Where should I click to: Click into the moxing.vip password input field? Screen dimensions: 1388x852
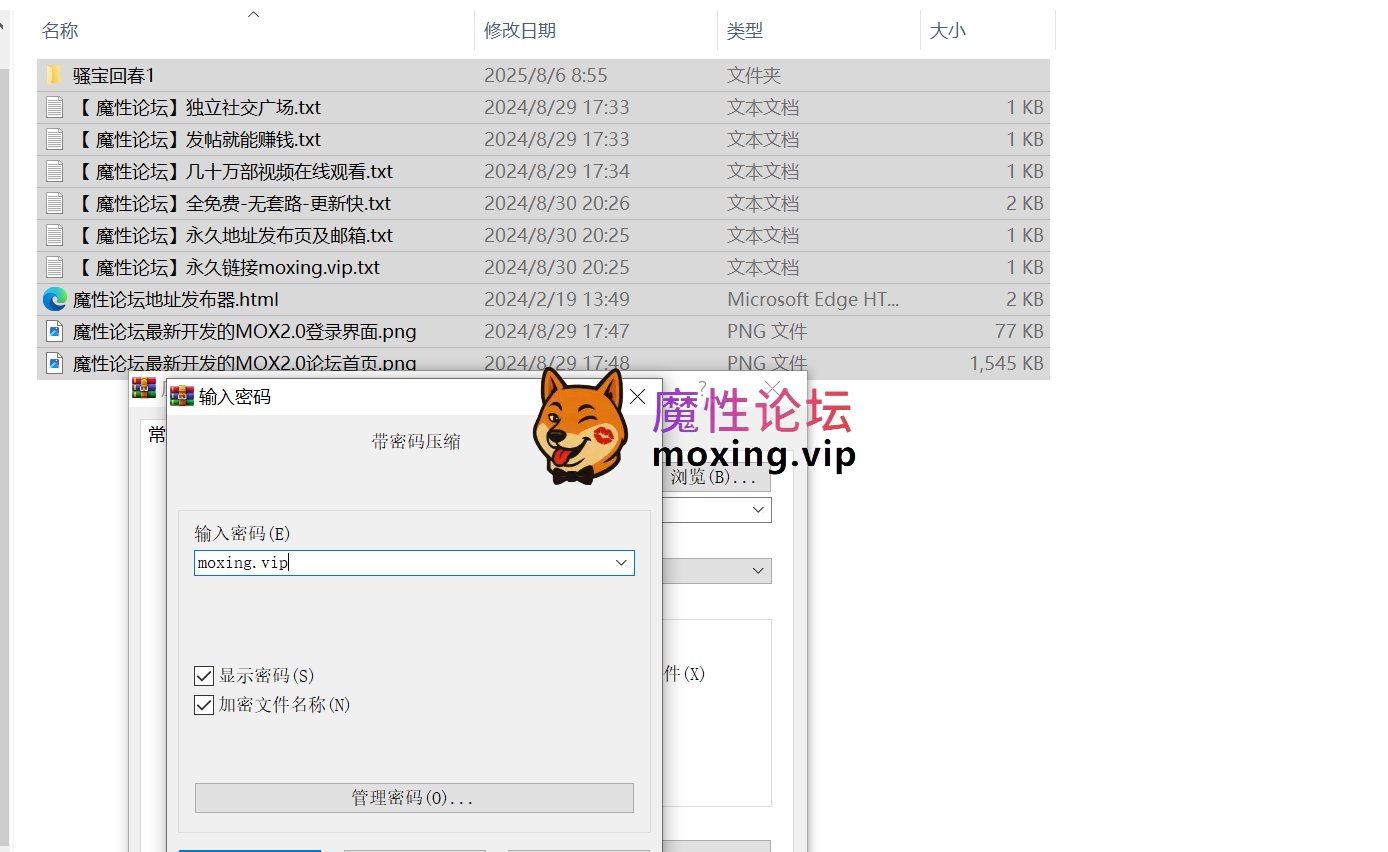[414, 563]
